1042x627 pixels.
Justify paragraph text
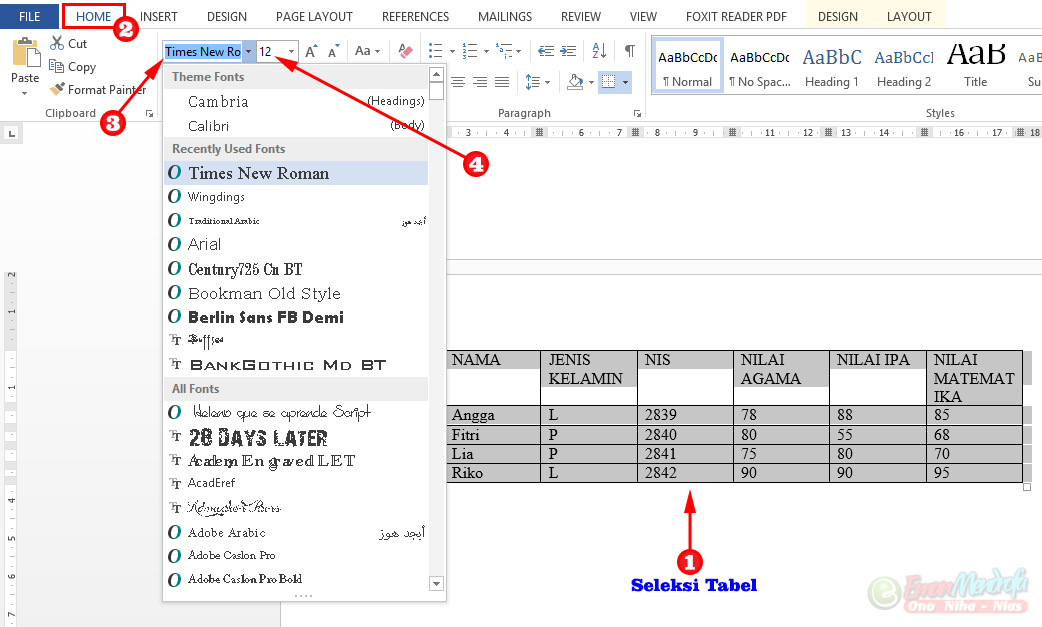click(x=502, y=82)
